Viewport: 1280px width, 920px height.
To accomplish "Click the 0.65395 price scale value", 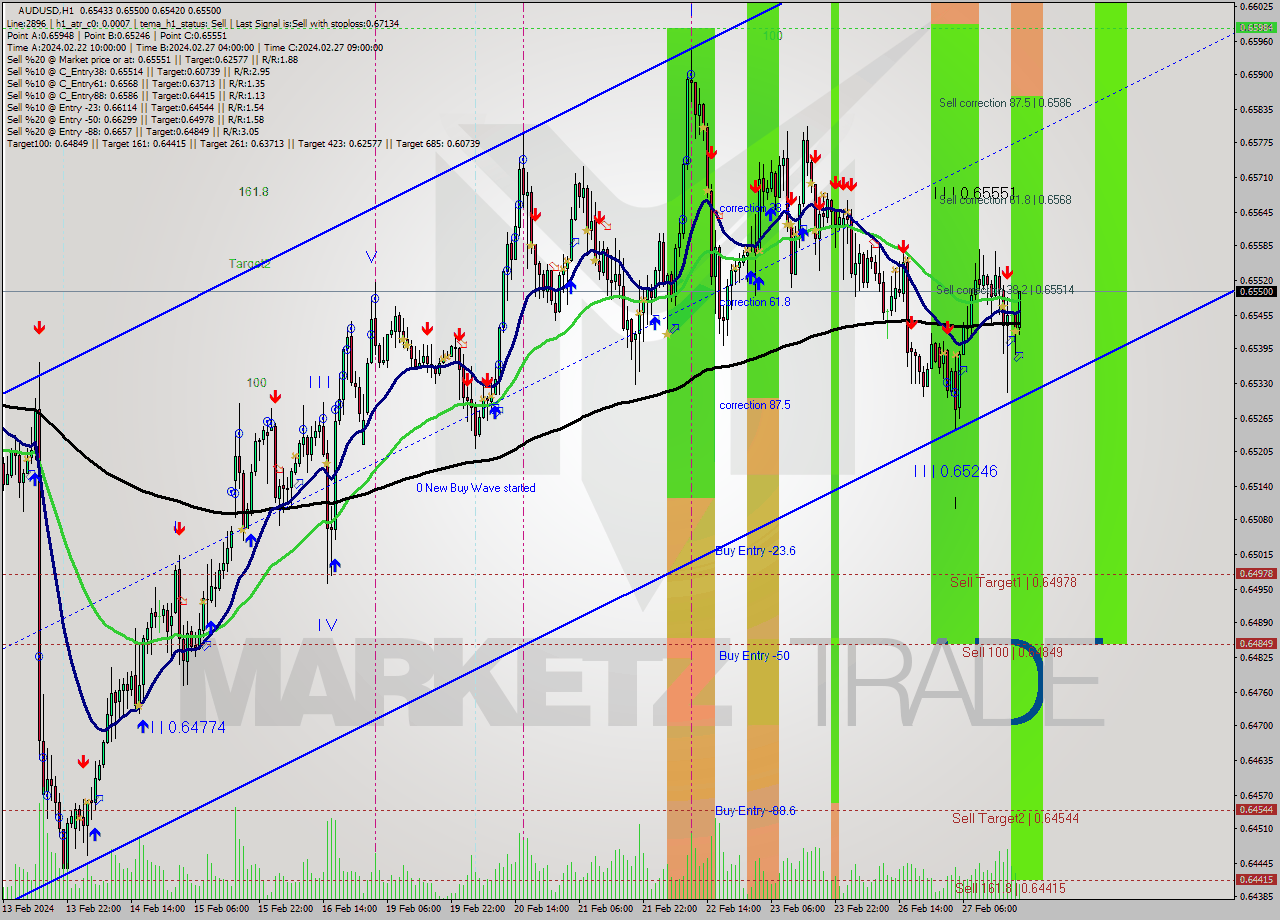I will 1256,349.
